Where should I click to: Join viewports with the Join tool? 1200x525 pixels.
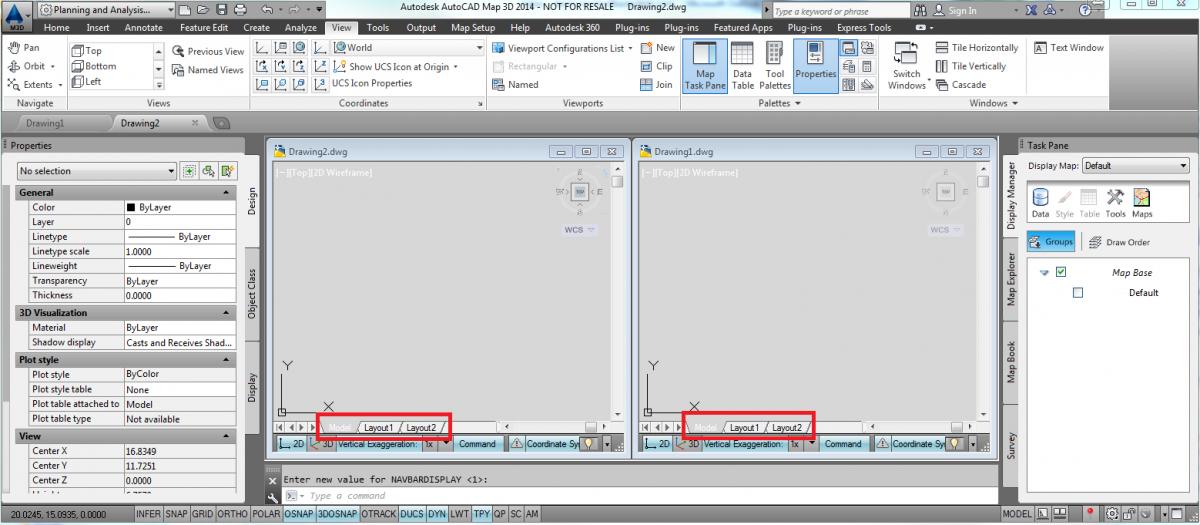point(657,85)
